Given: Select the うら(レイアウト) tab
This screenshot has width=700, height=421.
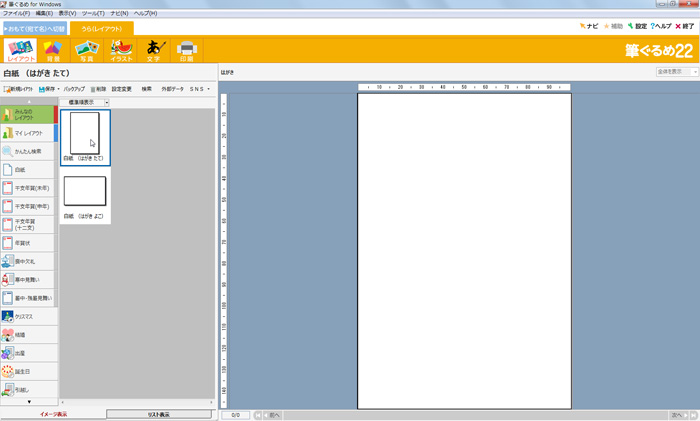Looking at the screenshot, I should click(101, 28).
